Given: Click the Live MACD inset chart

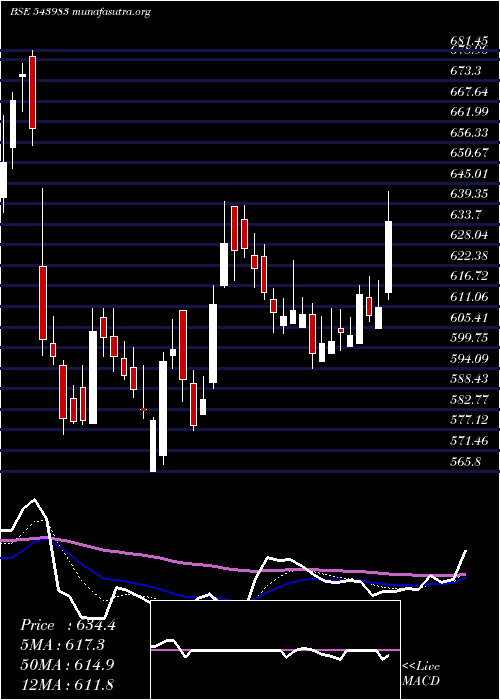Looking at the screenshot, I should 275,650.
